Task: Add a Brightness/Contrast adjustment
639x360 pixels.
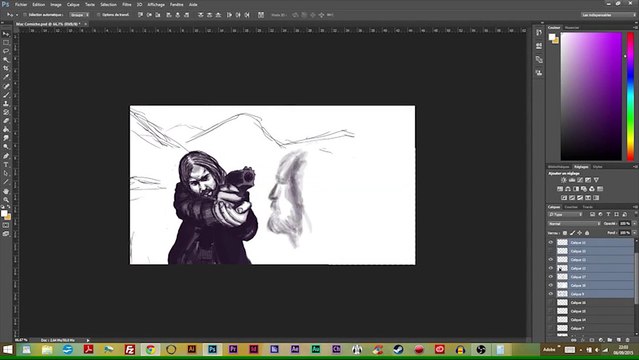Action: (x=564, y=180)
